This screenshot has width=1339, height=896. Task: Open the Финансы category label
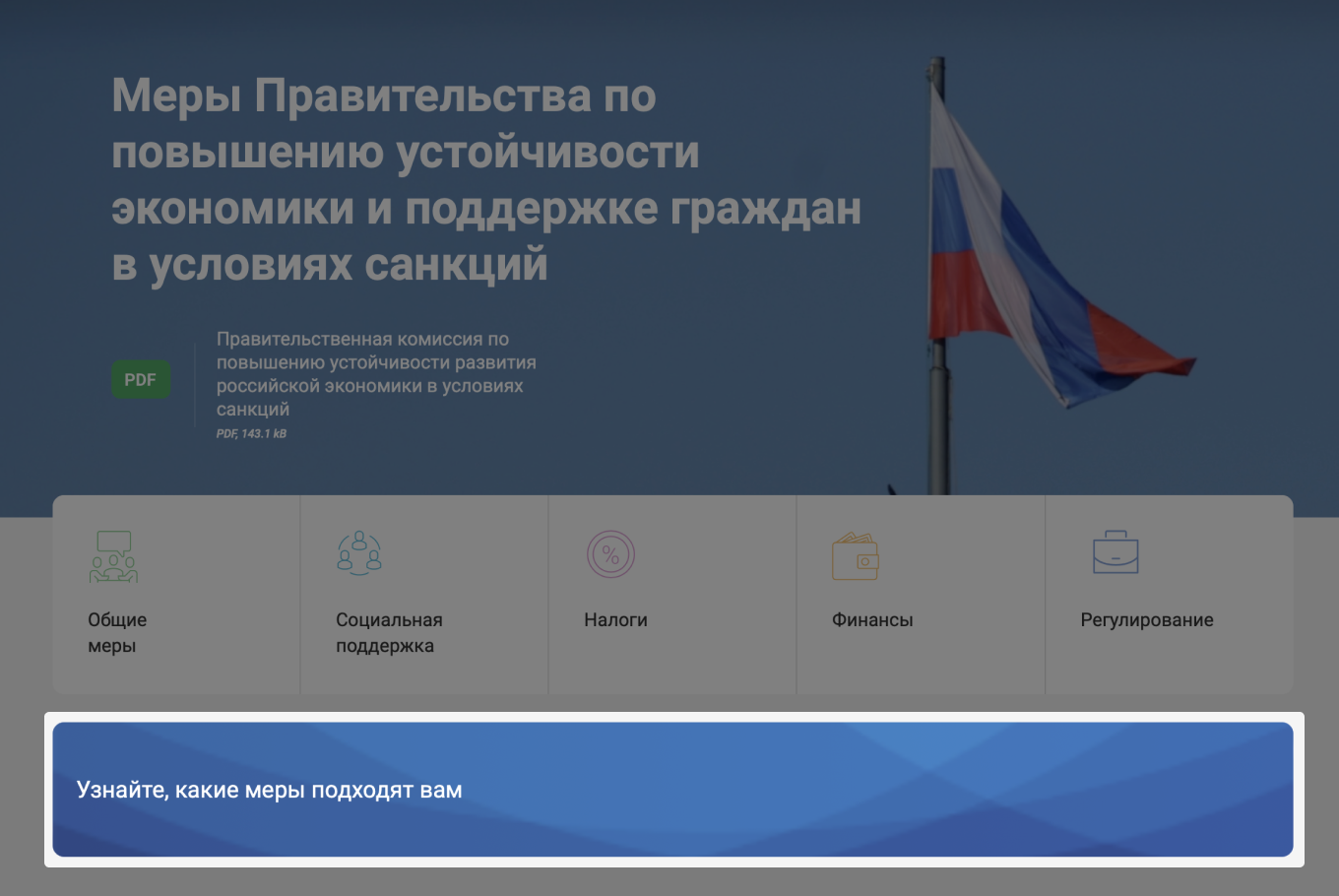point(872,619)
